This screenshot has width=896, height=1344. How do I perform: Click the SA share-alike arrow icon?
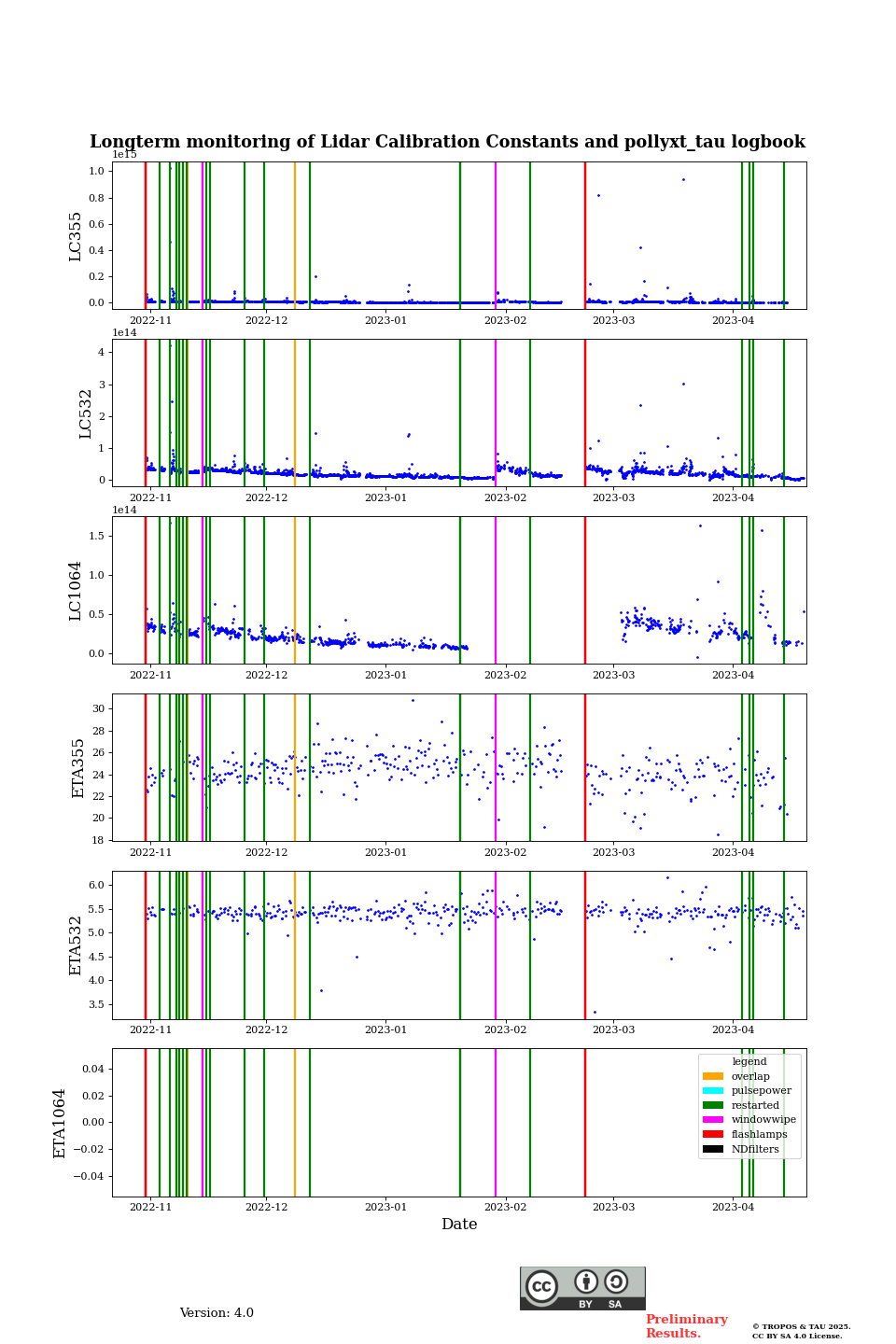[616, 1281]
